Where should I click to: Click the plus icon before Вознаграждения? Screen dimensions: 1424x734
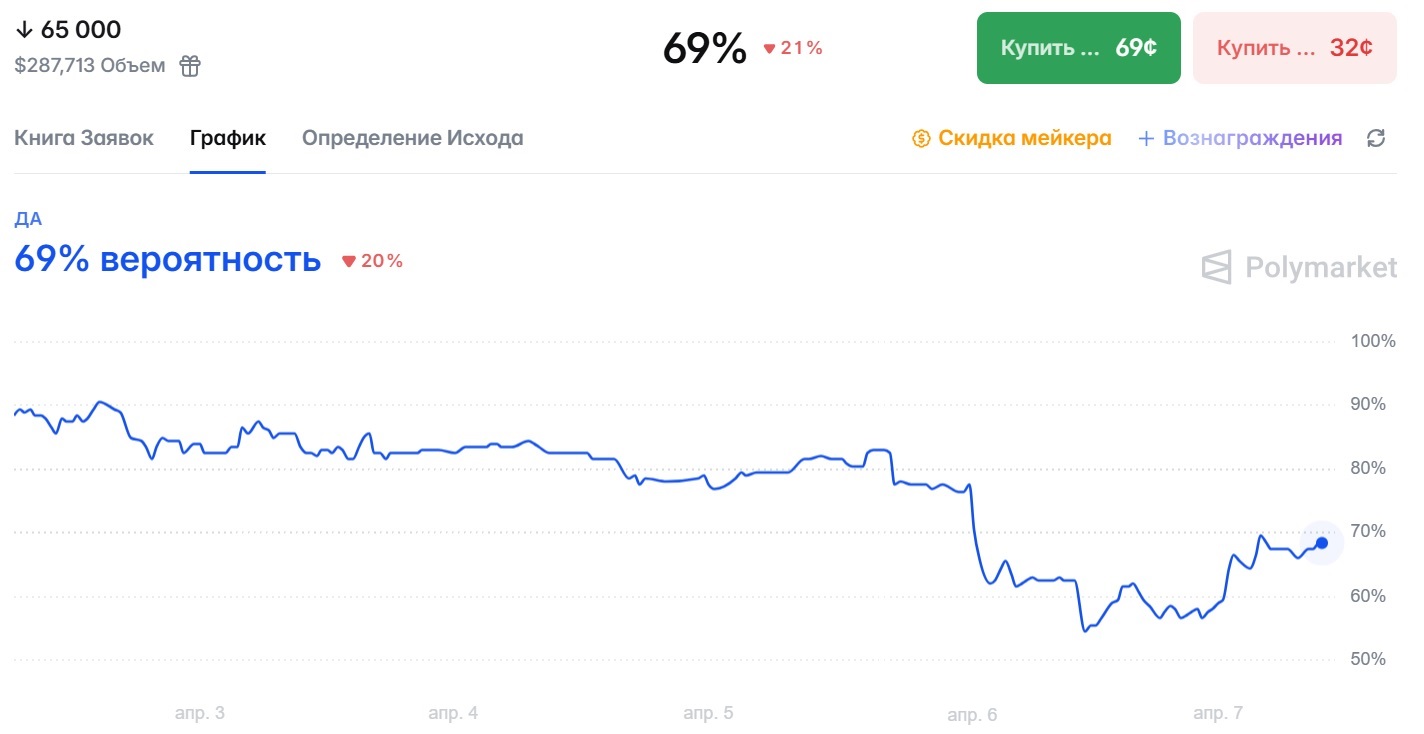tap(1146, 138)
